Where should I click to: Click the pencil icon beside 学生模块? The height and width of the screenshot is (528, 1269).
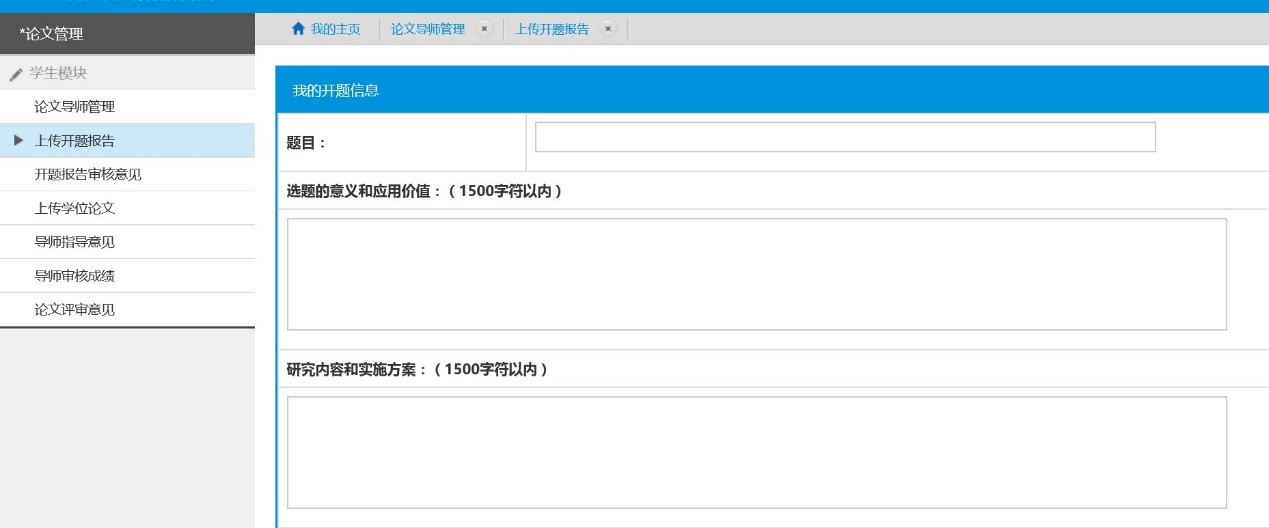click(x=15, y=74)
